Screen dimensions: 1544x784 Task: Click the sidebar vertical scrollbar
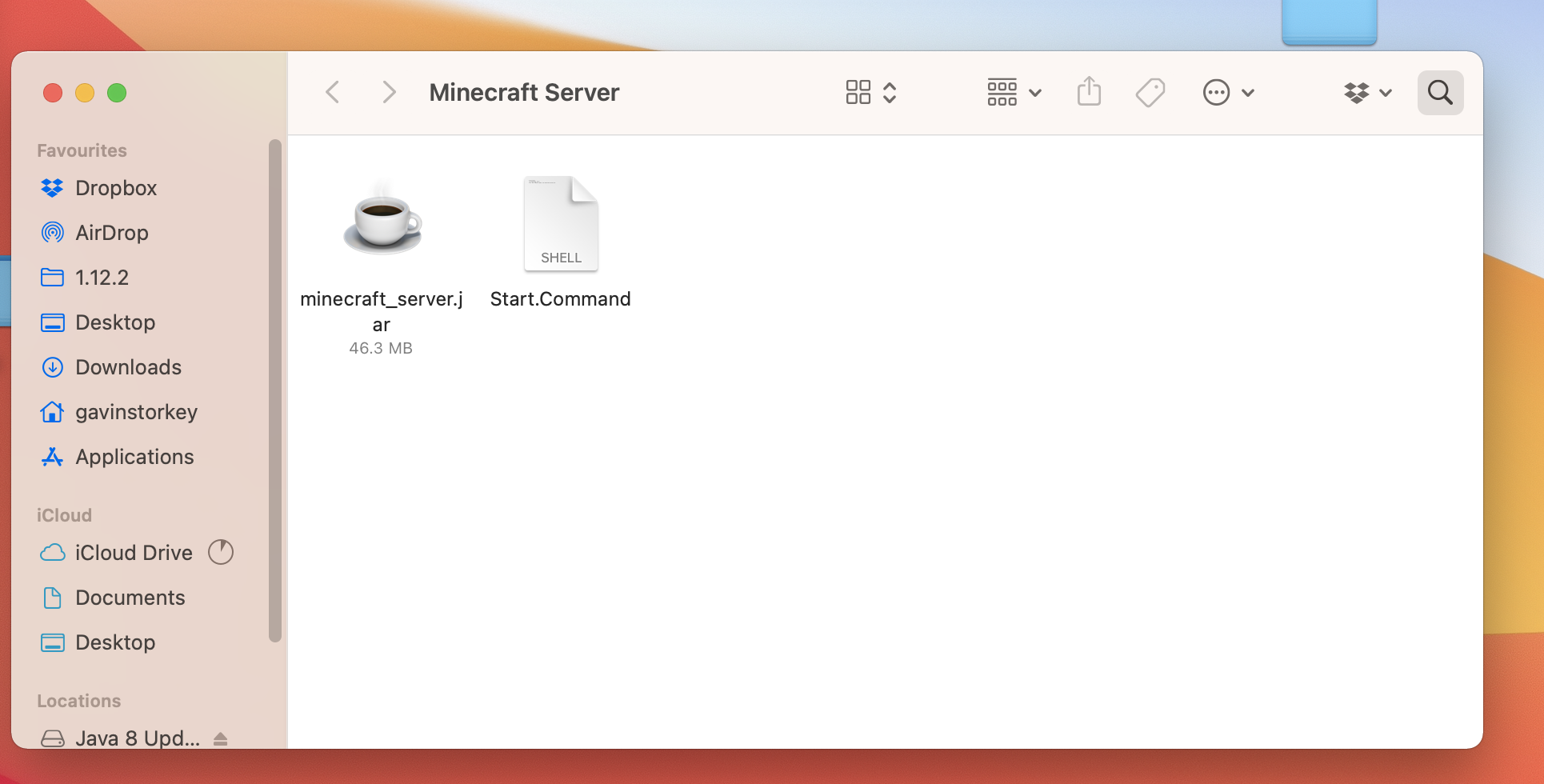pyautogui.click(x=275, y=390)
